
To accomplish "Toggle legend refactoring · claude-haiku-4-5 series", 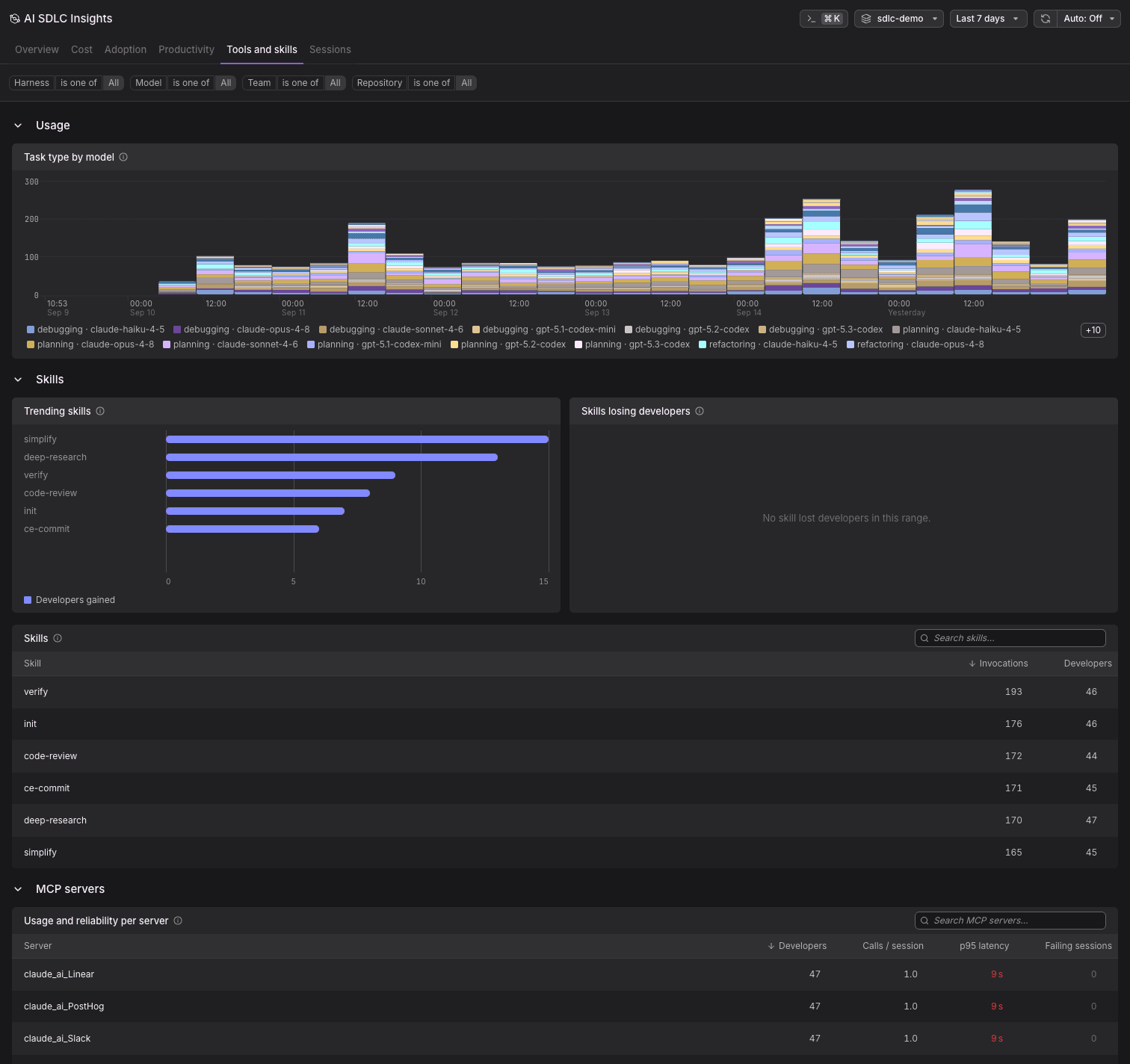I will pyautogui.click(x=768, y=344).
